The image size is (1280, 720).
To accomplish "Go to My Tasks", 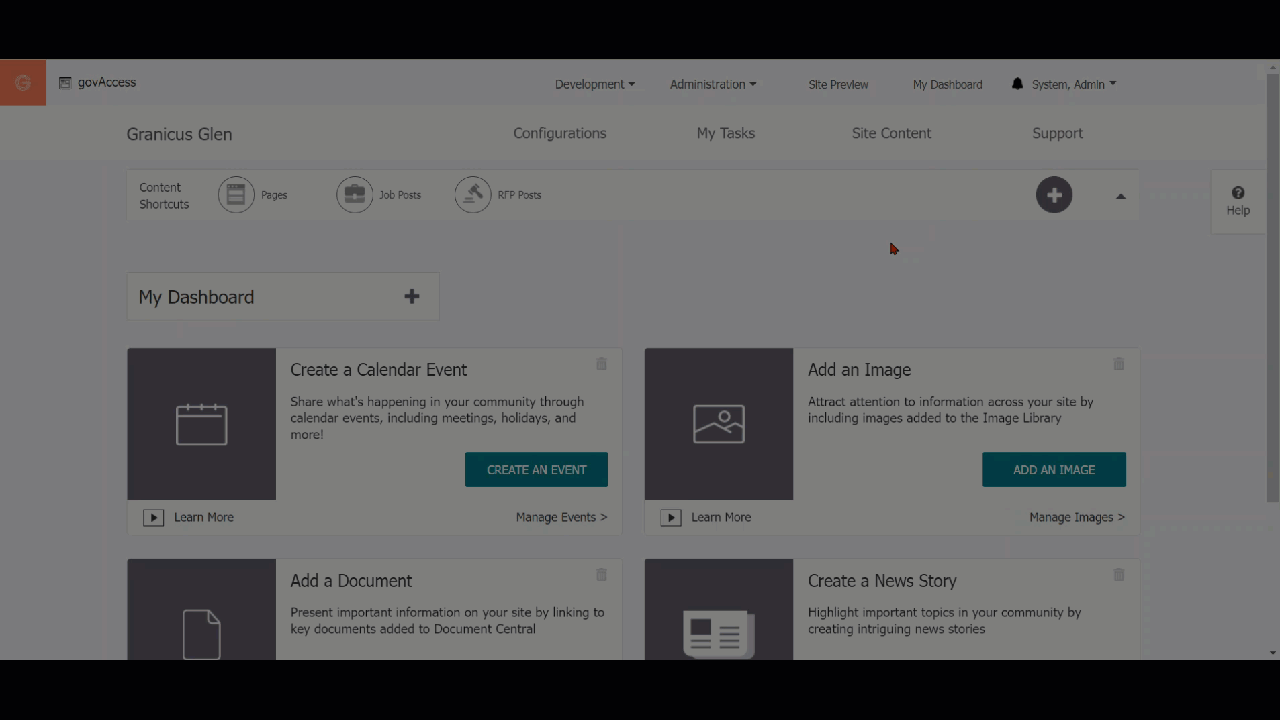I will tap(726, 133).
